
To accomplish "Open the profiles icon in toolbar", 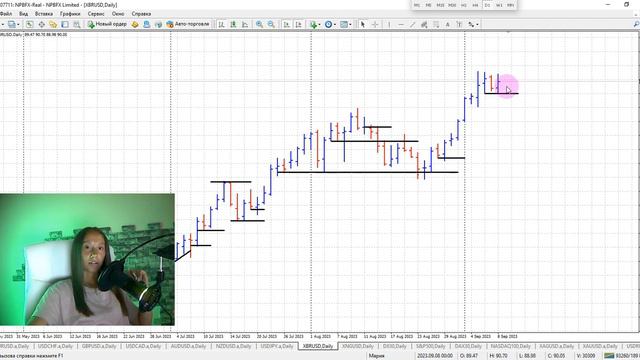I will [x=11, y=24].
